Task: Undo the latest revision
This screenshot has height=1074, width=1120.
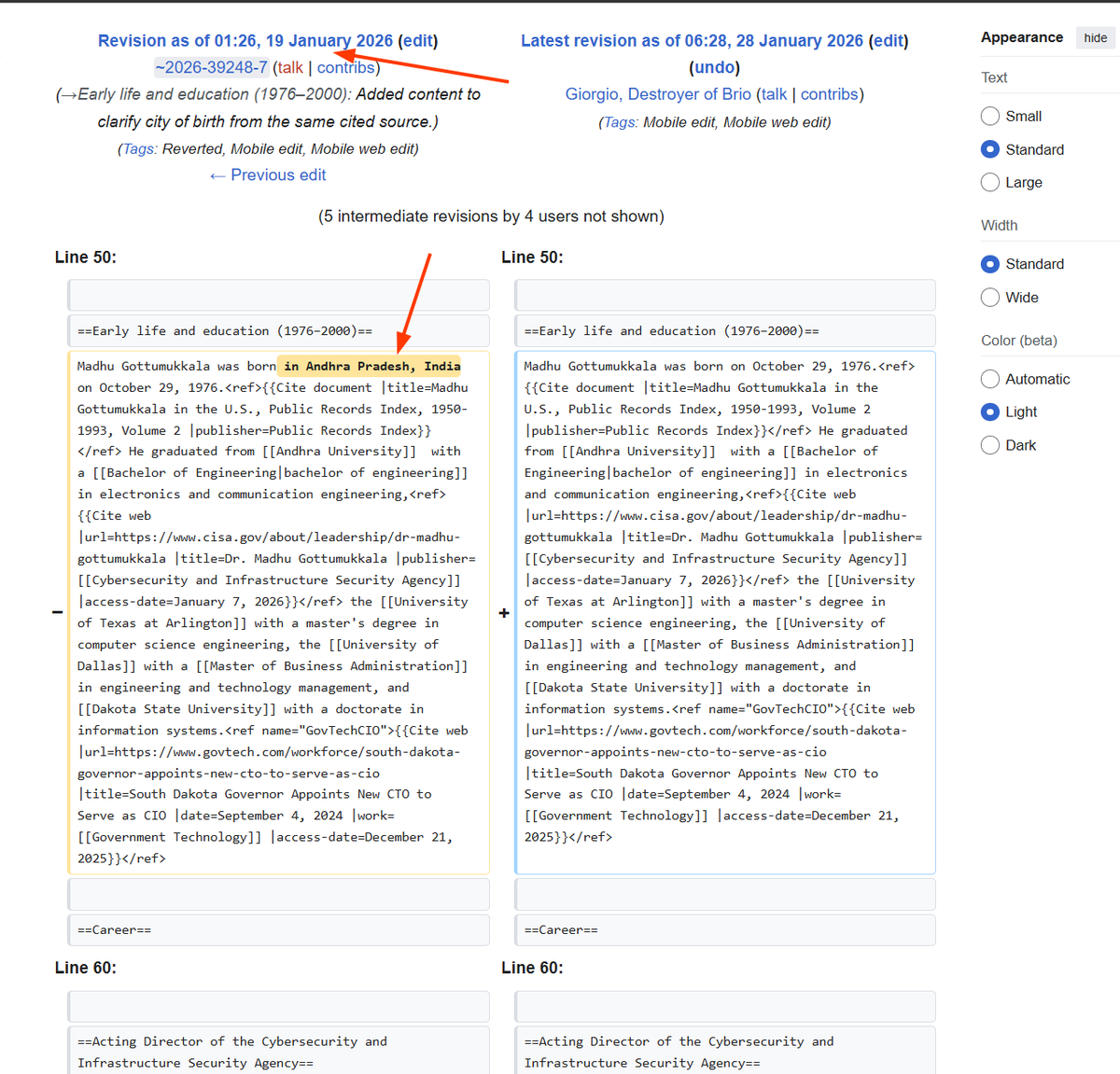Action: 714,67
